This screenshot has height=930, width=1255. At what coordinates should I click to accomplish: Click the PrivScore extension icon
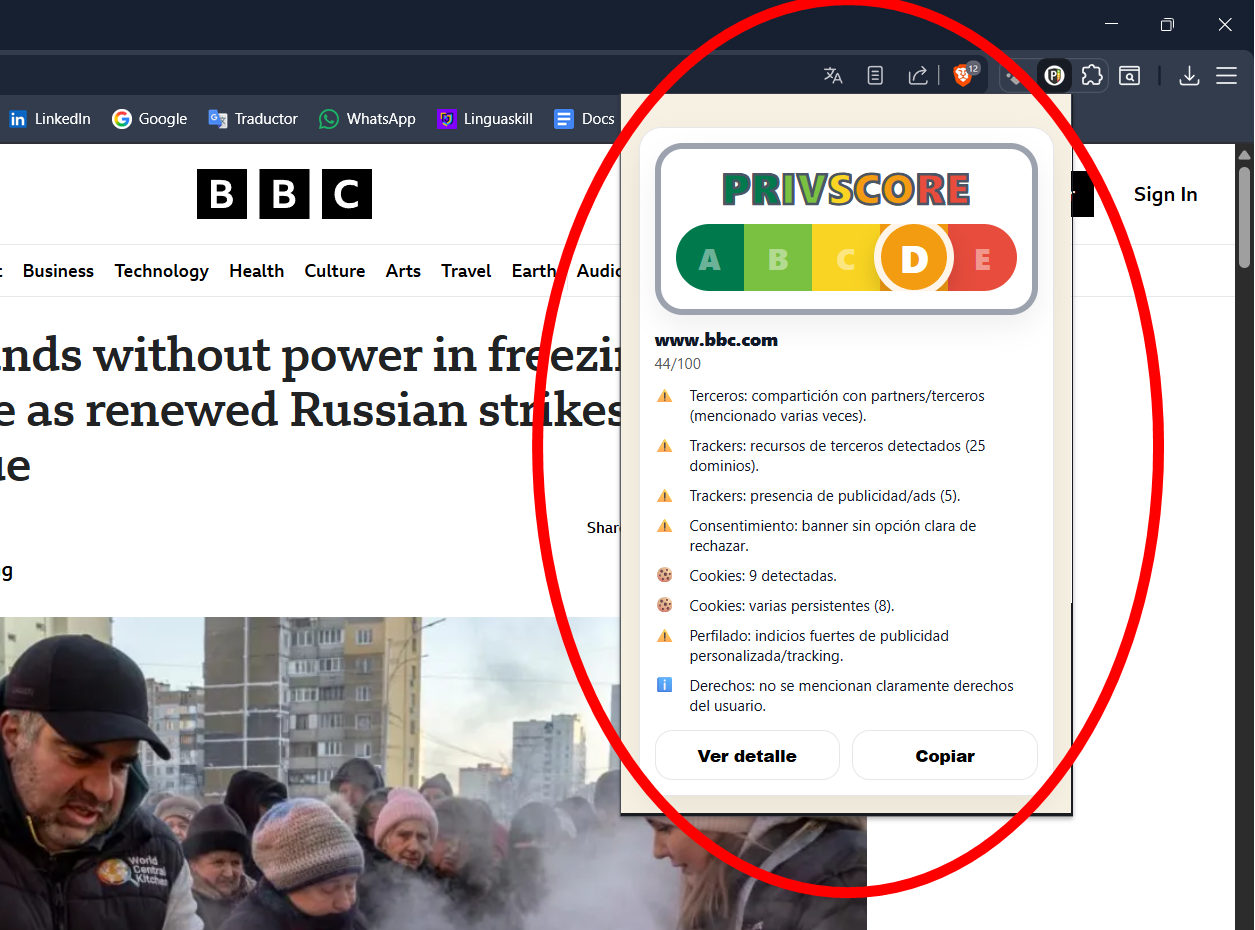[x=1054, y=75]
